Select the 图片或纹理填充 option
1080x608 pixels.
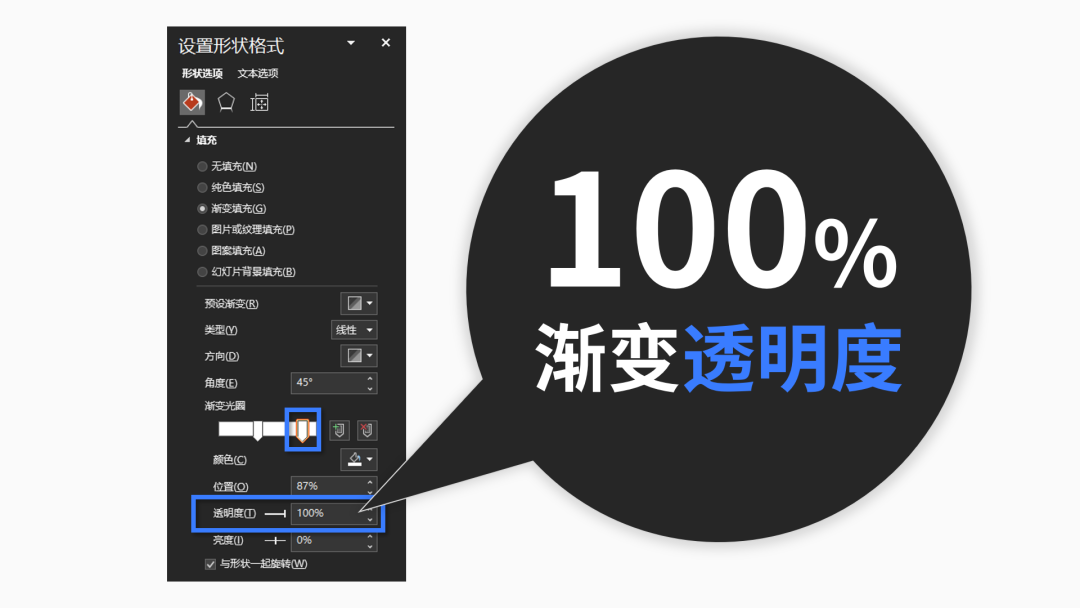[x=203, y=230]
